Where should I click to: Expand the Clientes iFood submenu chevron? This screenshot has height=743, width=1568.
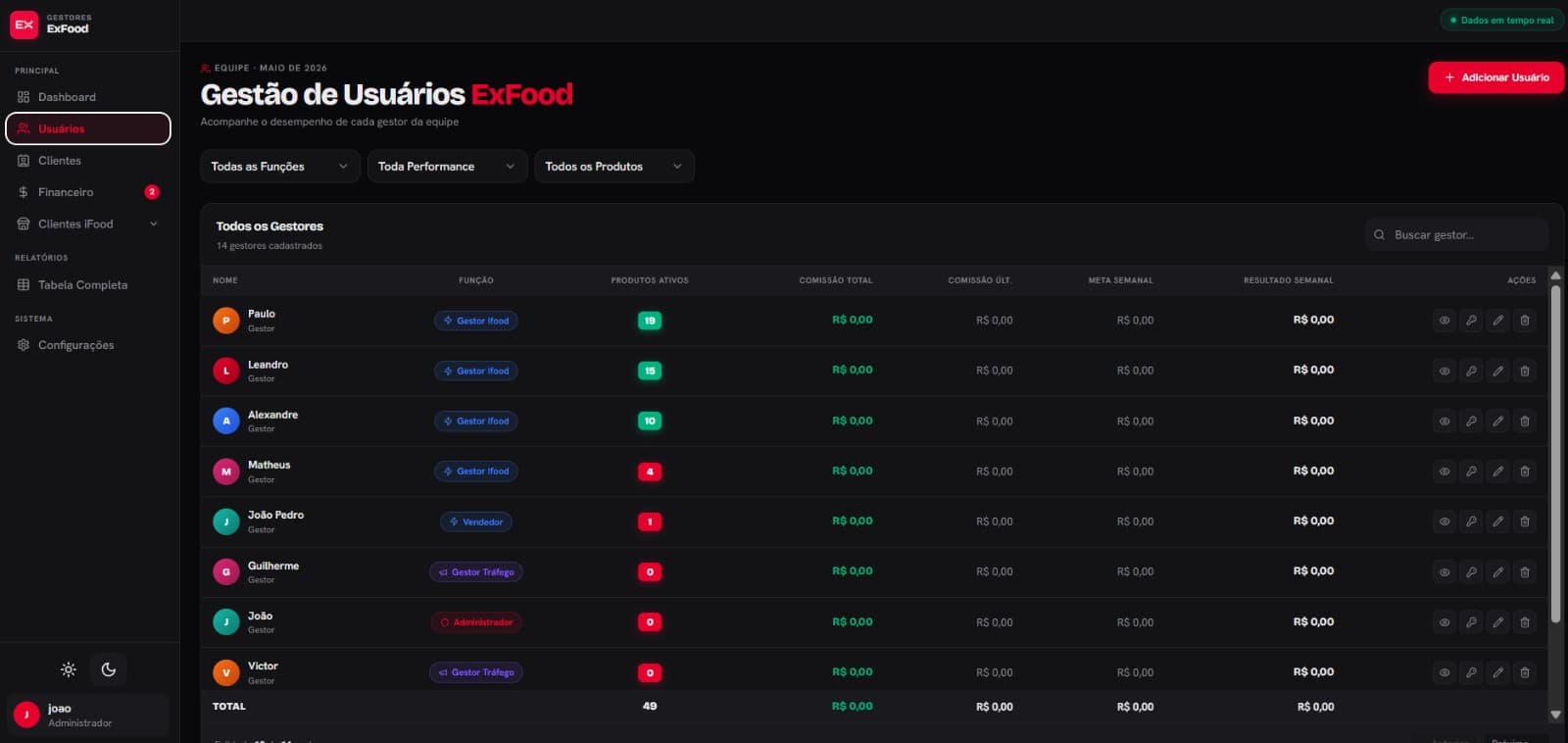(154, 224)
